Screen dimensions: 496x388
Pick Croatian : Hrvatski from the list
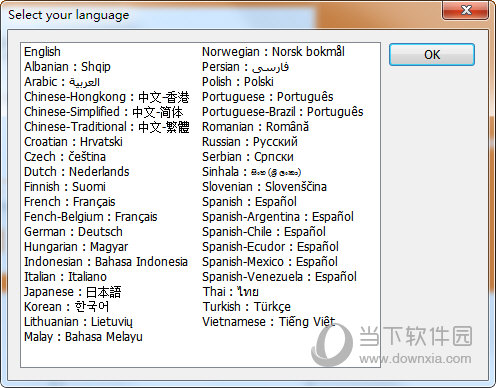73,142
